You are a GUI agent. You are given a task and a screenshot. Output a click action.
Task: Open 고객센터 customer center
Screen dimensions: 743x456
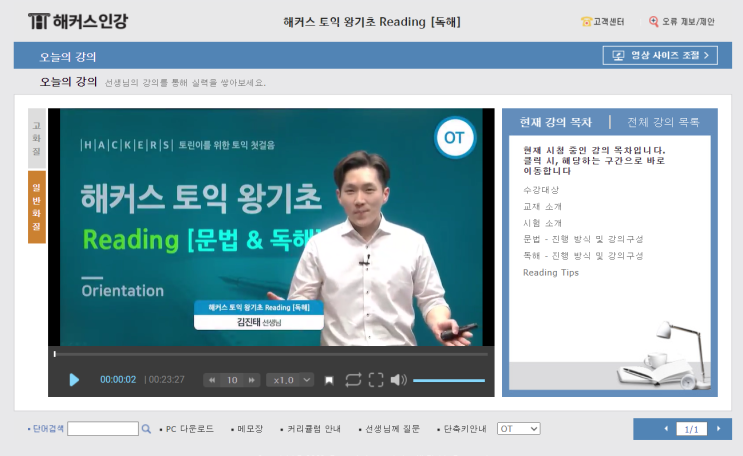pyautogui.click(x=608, y=22)
